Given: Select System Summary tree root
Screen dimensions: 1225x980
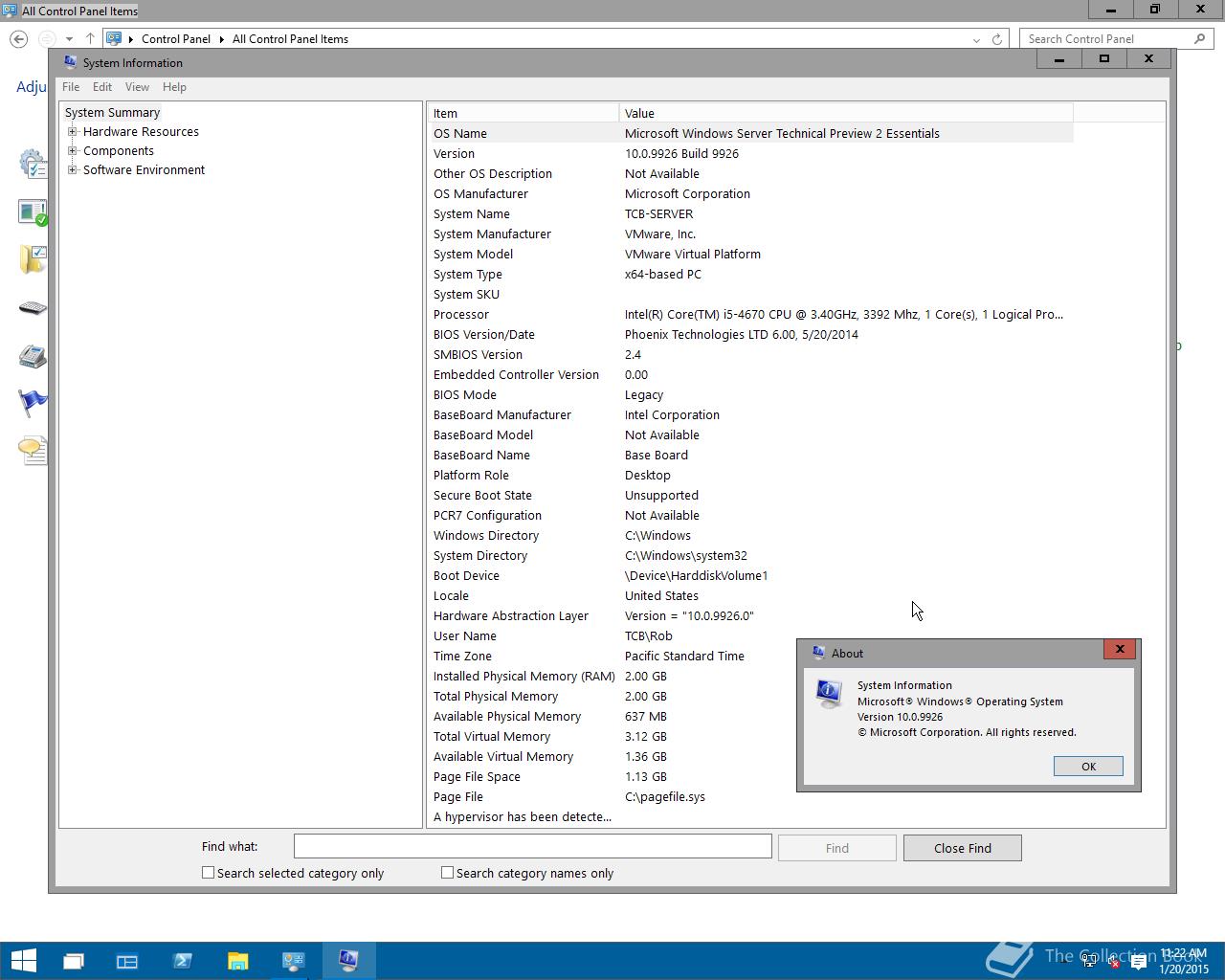Looking at the screenshot, I should 112,113.
